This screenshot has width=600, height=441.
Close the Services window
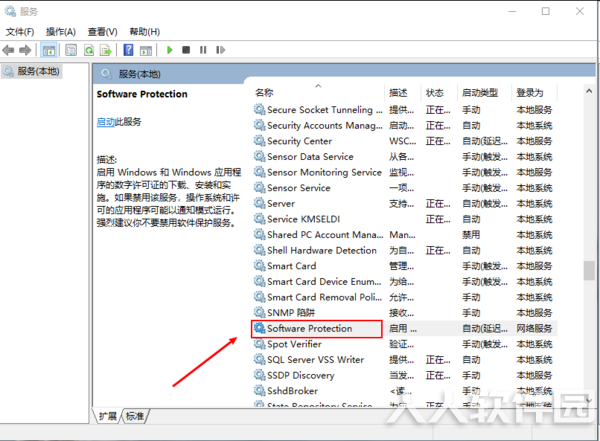pos(580,11)
